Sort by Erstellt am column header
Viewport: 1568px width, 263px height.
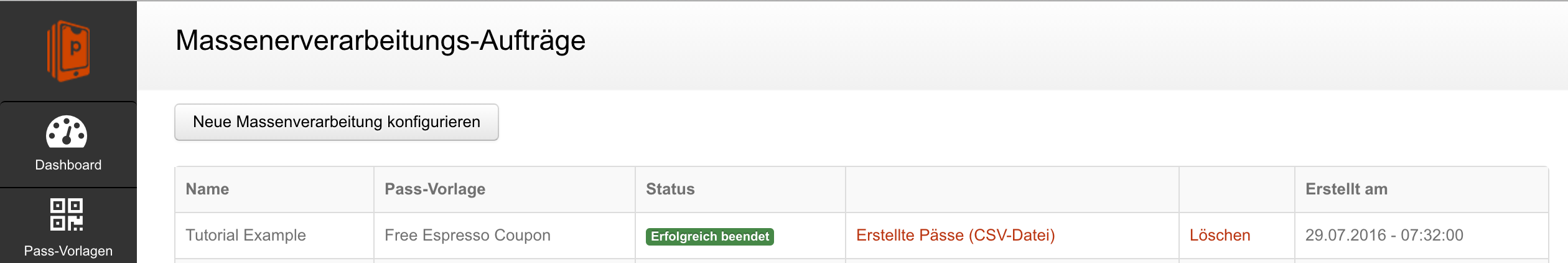[x=1346, y=189]
